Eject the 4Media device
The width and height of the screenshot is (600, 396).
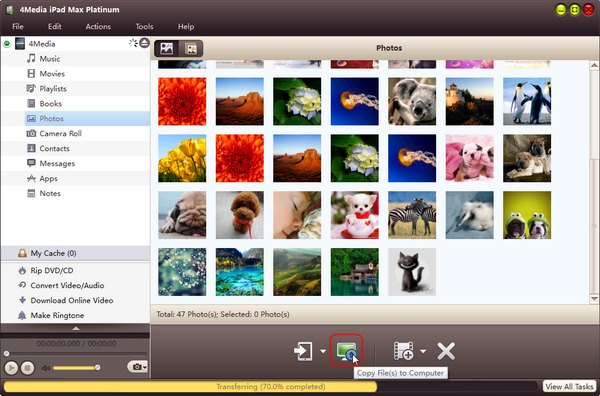144,43
